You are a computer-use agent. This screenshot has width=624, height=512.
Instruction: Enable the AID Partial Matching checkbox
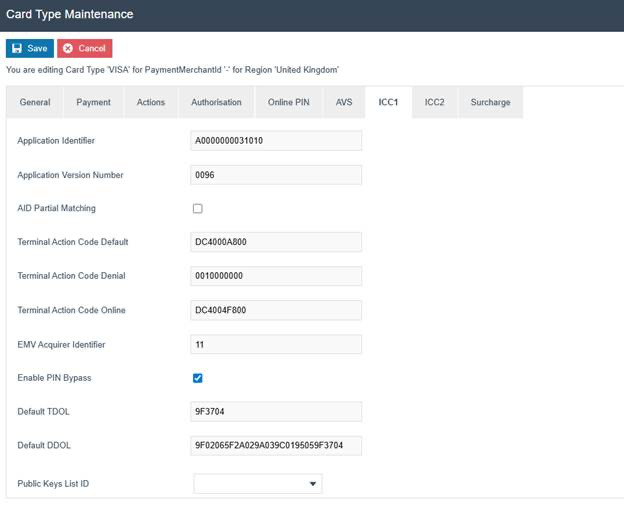coord(197,209)
